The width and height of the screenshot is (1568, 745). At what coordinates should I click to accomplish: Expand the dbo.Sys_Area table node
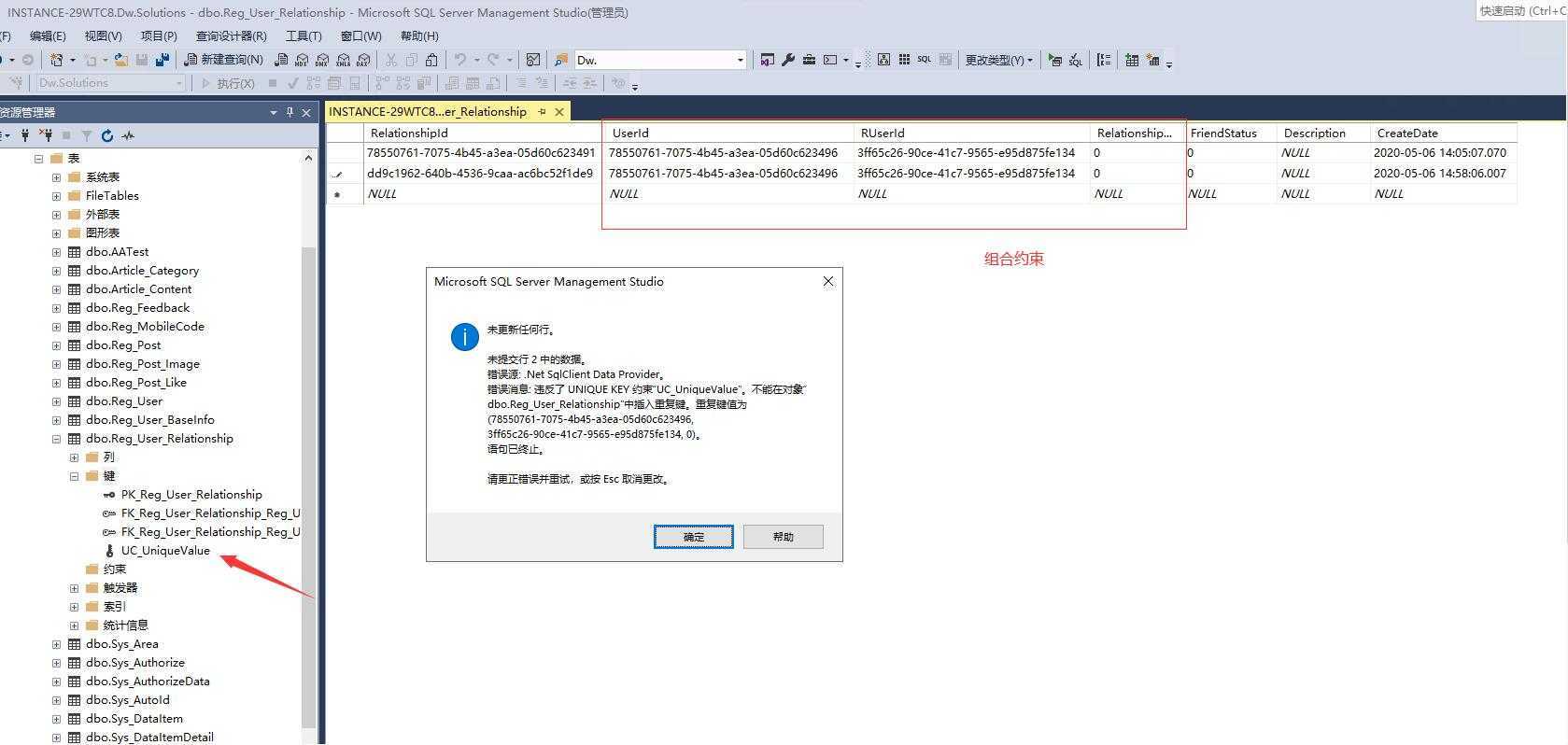56,644
